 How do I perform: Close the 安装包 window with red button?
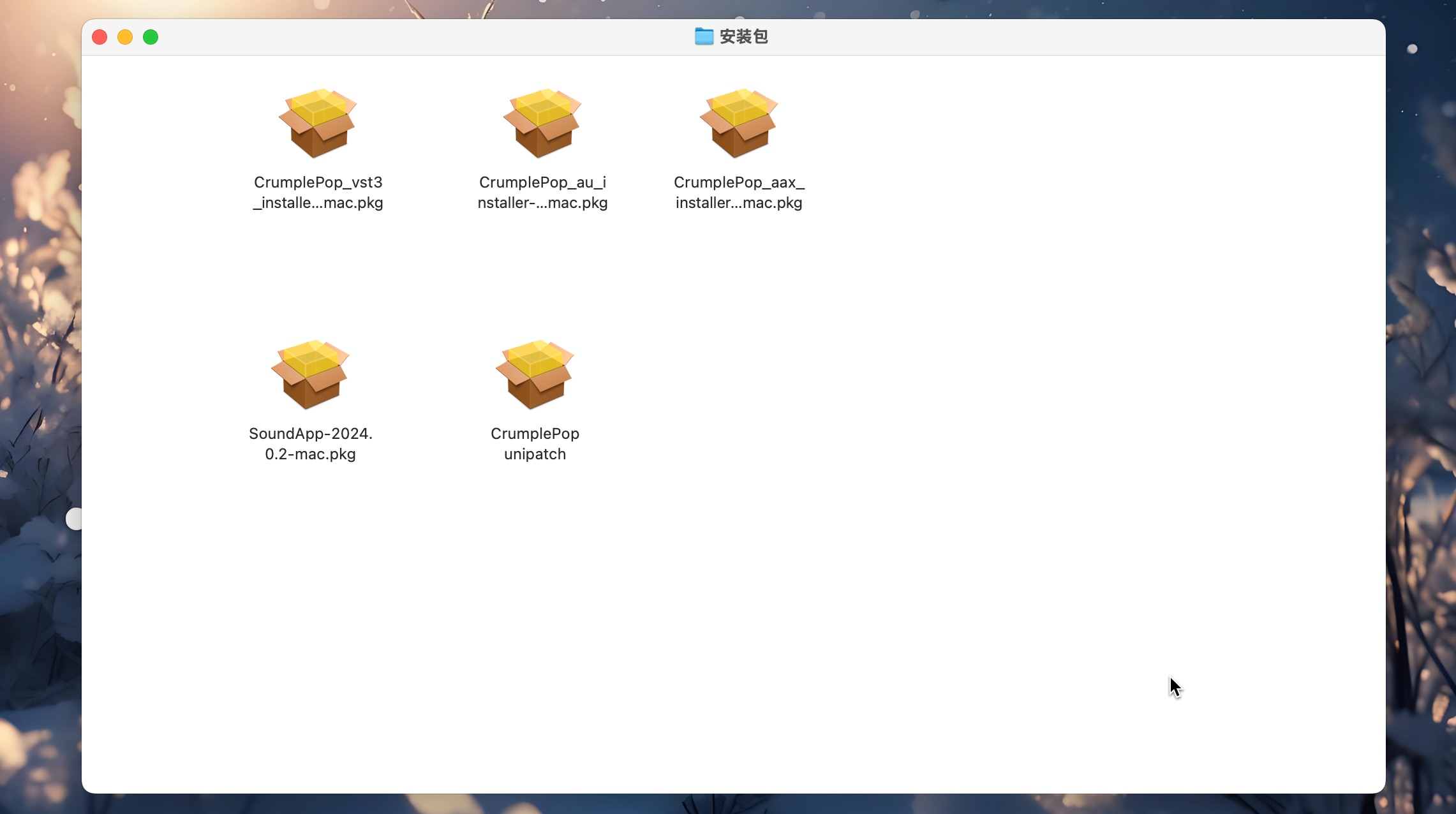pyautogui.click(x=100, y=37)
